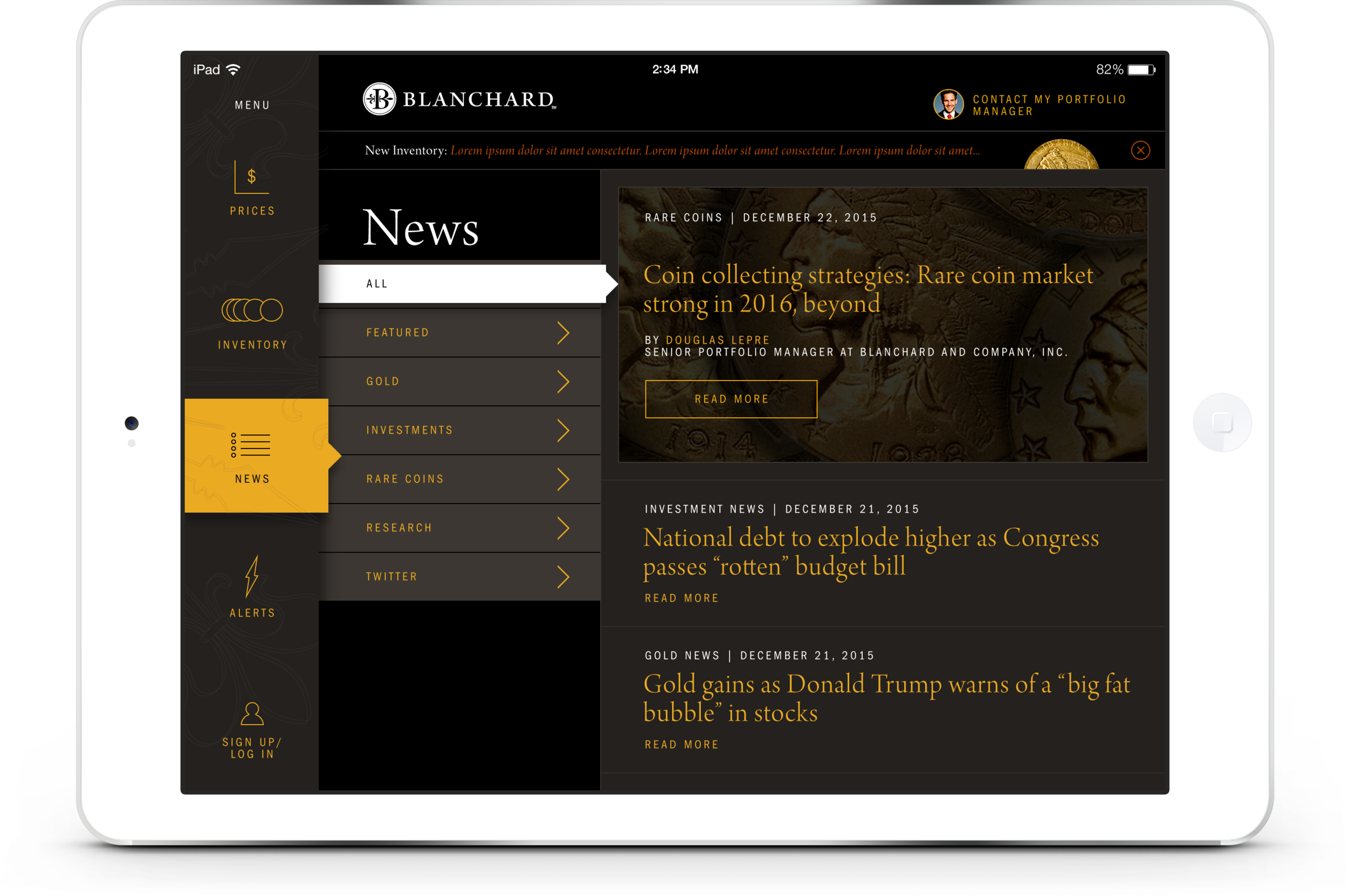Click SIGN UP/ LOG IN label

point(252,748)
